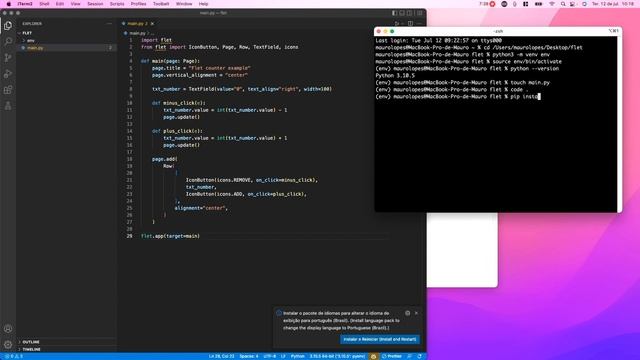Open the Shell menu

click(x=44, y=4)
